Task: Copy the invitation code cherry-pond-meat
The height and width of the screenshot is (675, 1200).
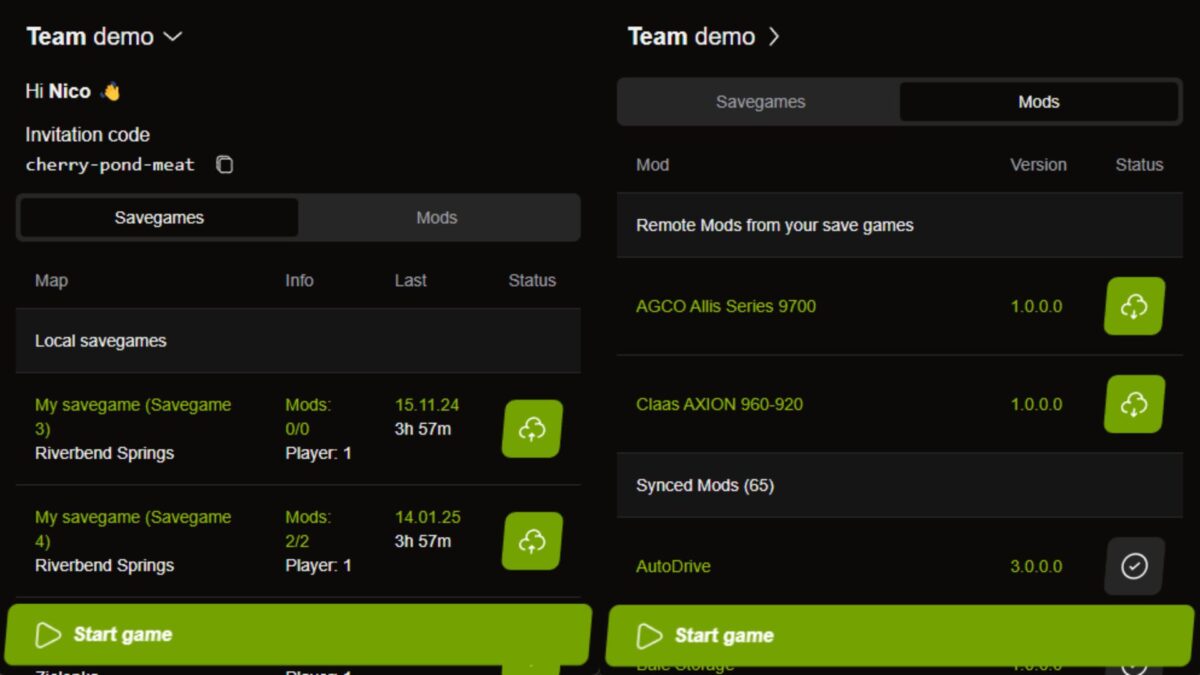Action: click(224, 164)
